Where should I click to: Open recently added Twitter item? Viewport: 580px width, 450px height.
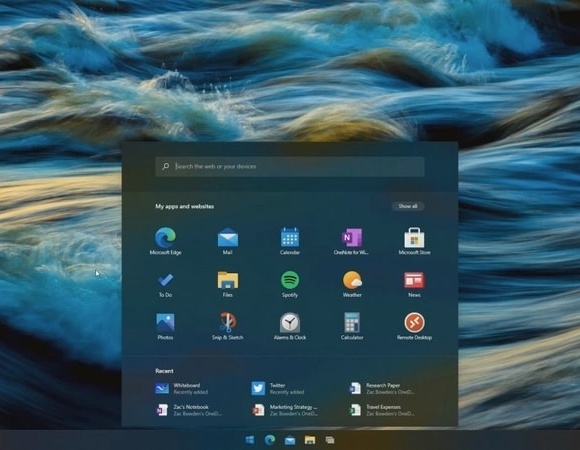278,388
